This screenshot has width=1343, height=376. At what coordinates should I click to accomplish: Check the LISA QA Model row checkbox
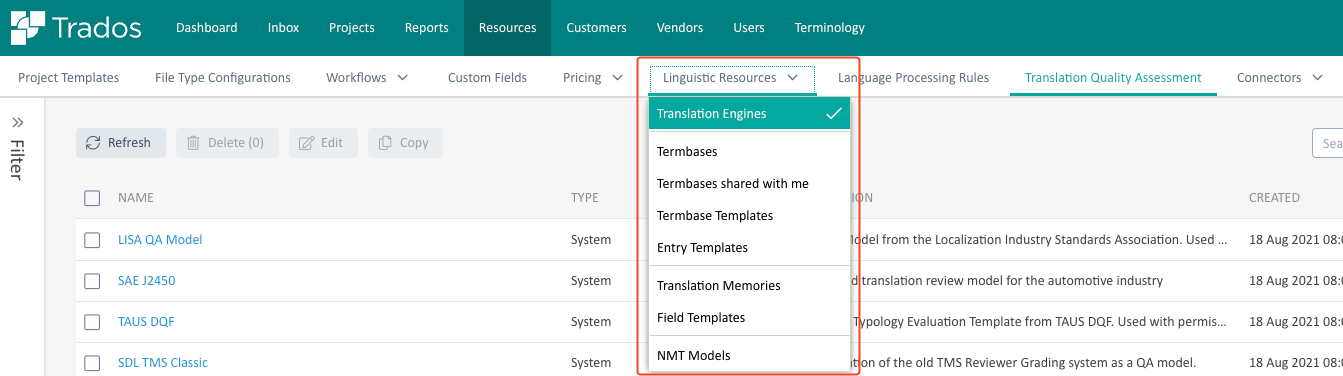point(92,240)
